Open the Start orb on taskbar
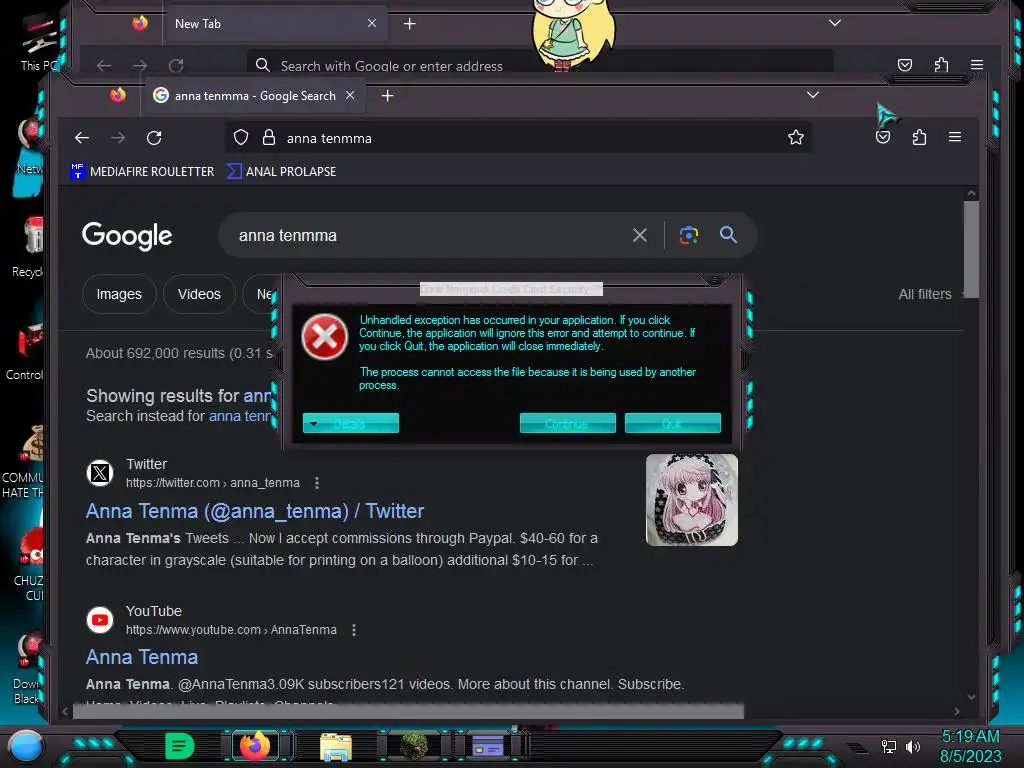The height and width of the screenshot is (768, 1024). 25,746
